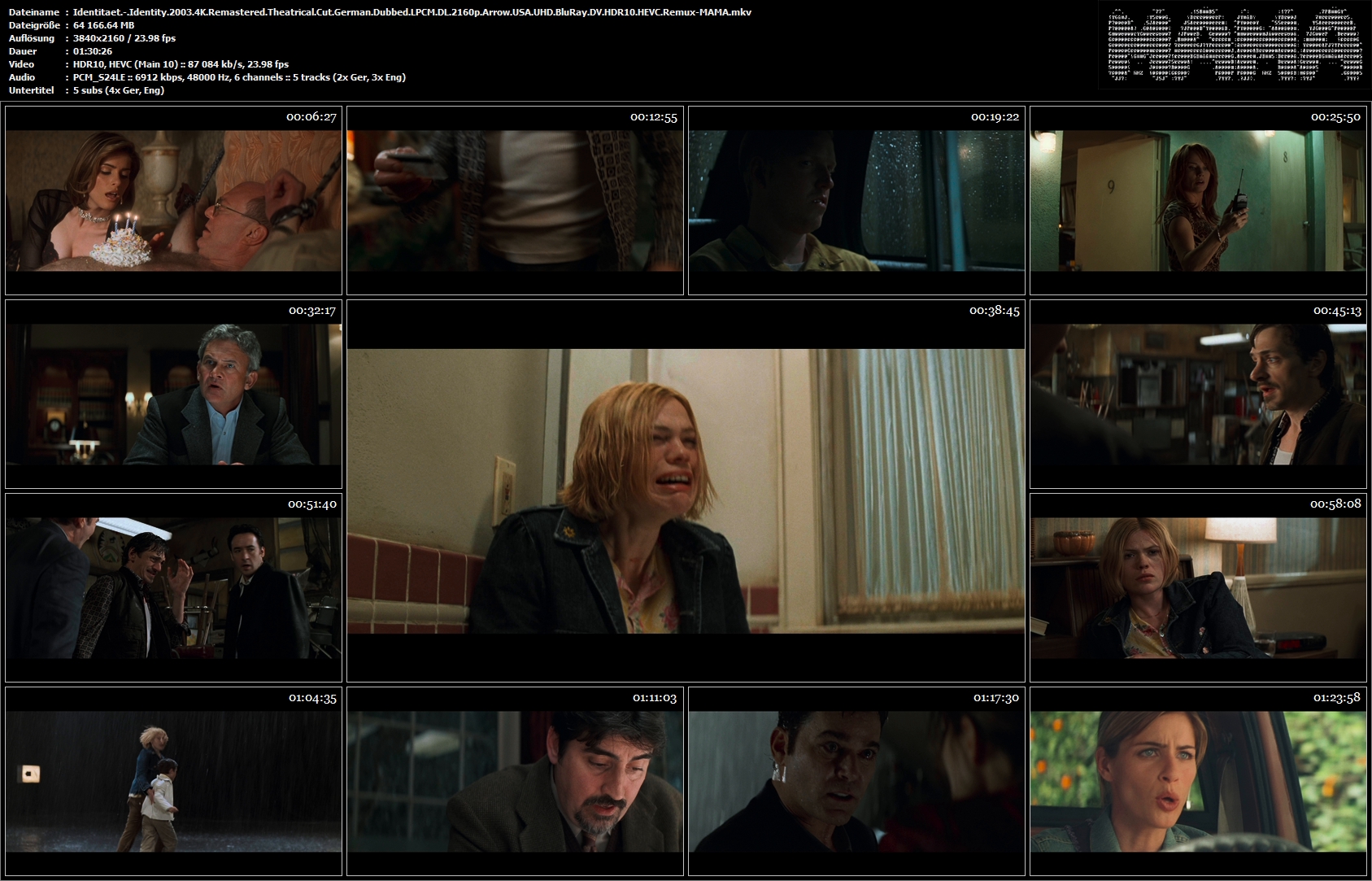
Task: Click the Audio label
Action: tap(22, 77)
